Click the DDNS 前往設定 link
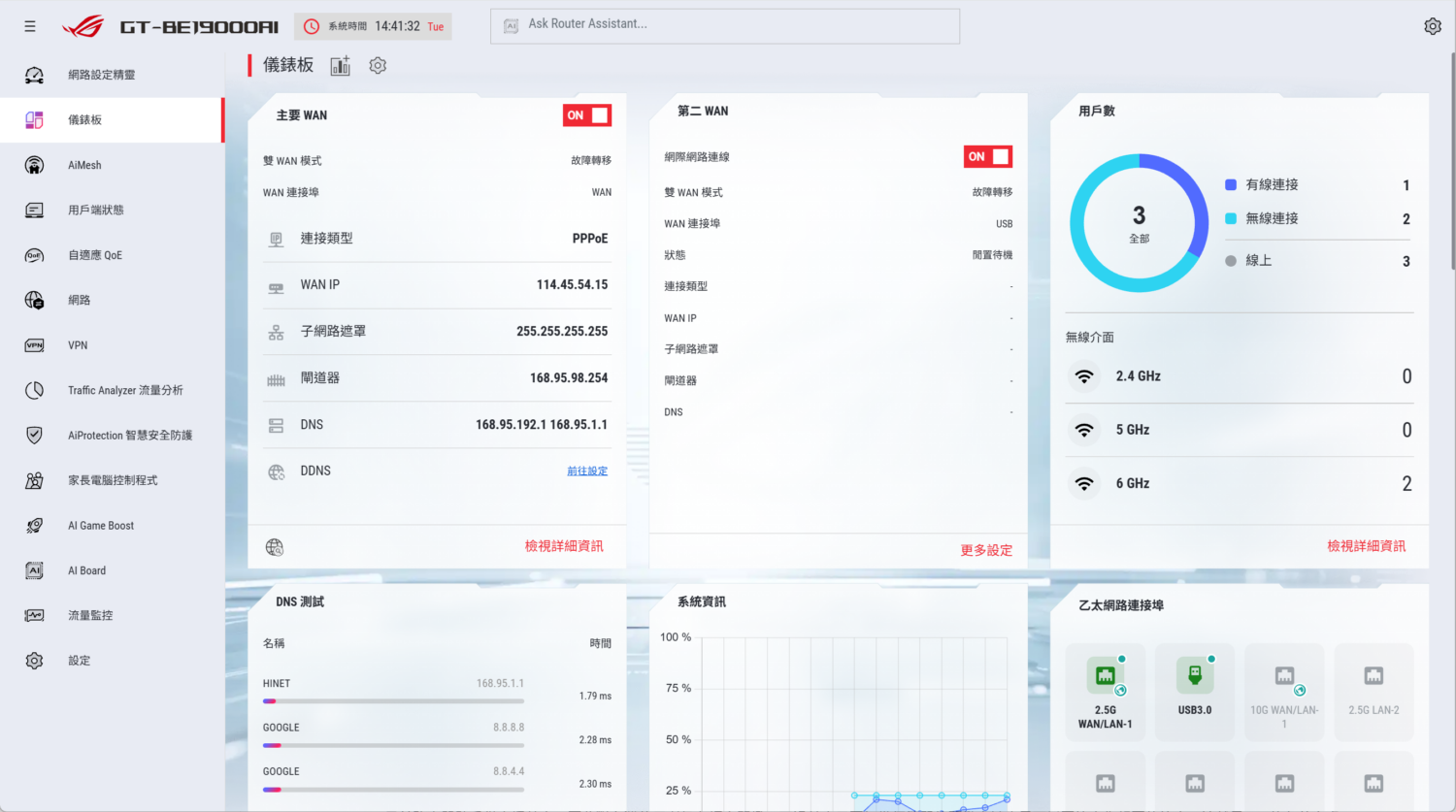 pos(587,471)
